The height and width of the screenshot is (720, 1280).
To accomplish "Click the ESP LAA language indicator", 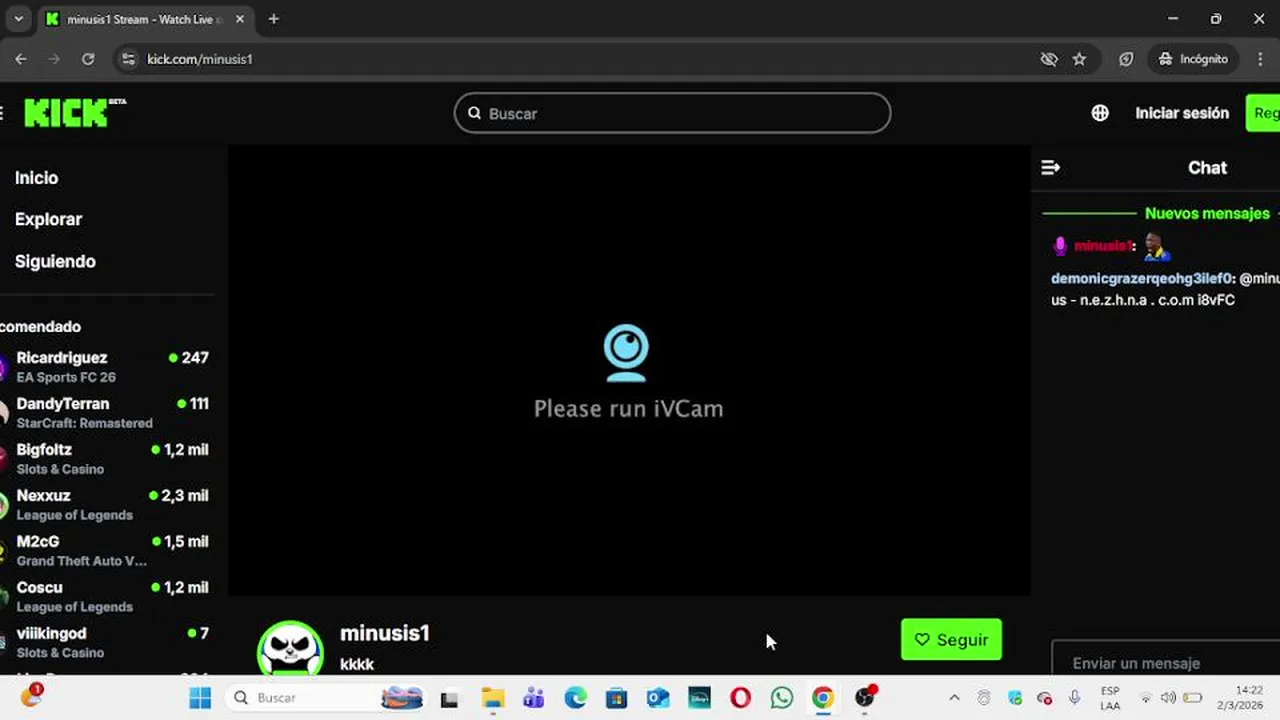I will [x=1110, y=698].
